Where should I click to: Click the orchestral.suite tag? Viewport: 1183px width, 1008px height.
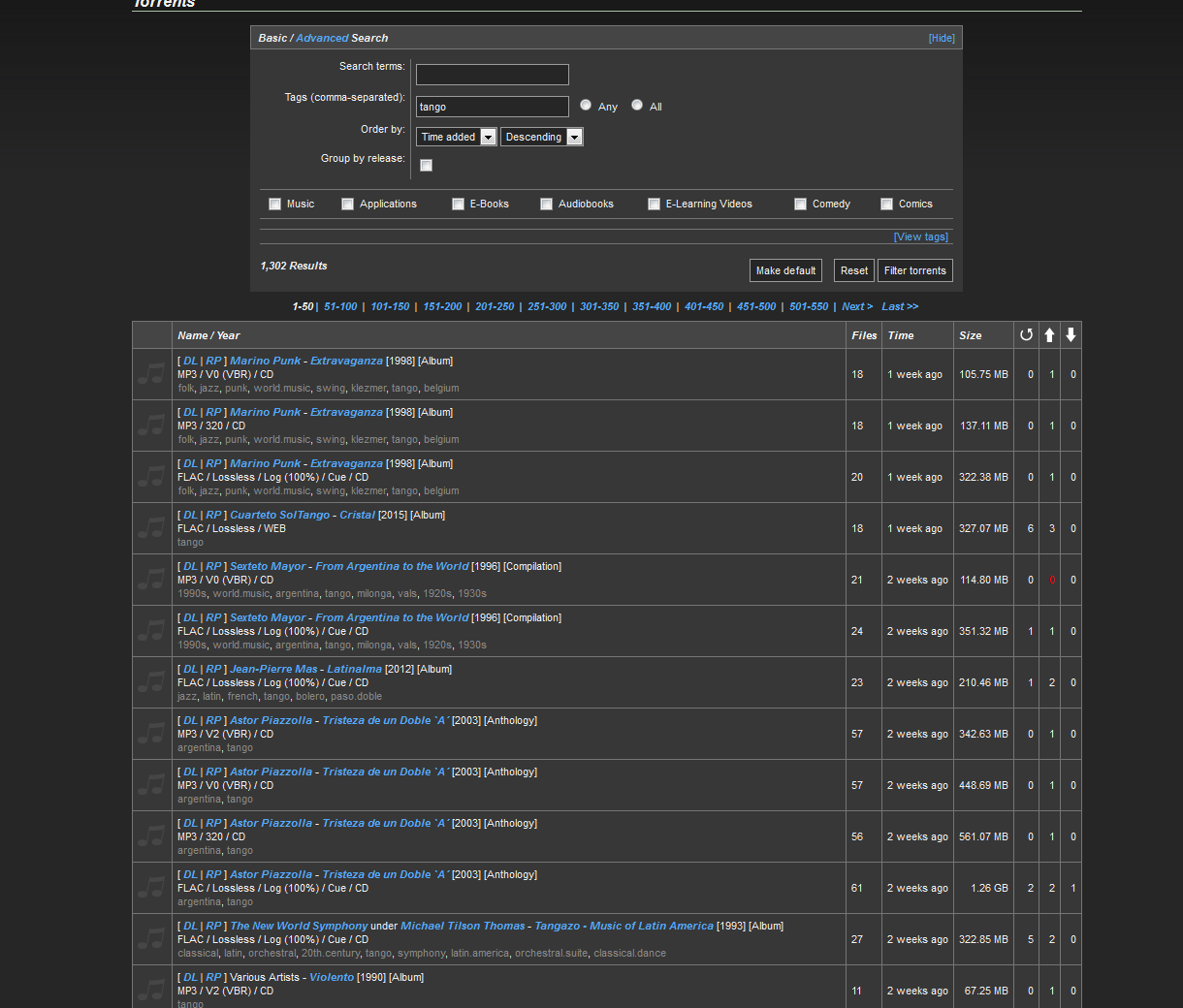tap(551, 953)
